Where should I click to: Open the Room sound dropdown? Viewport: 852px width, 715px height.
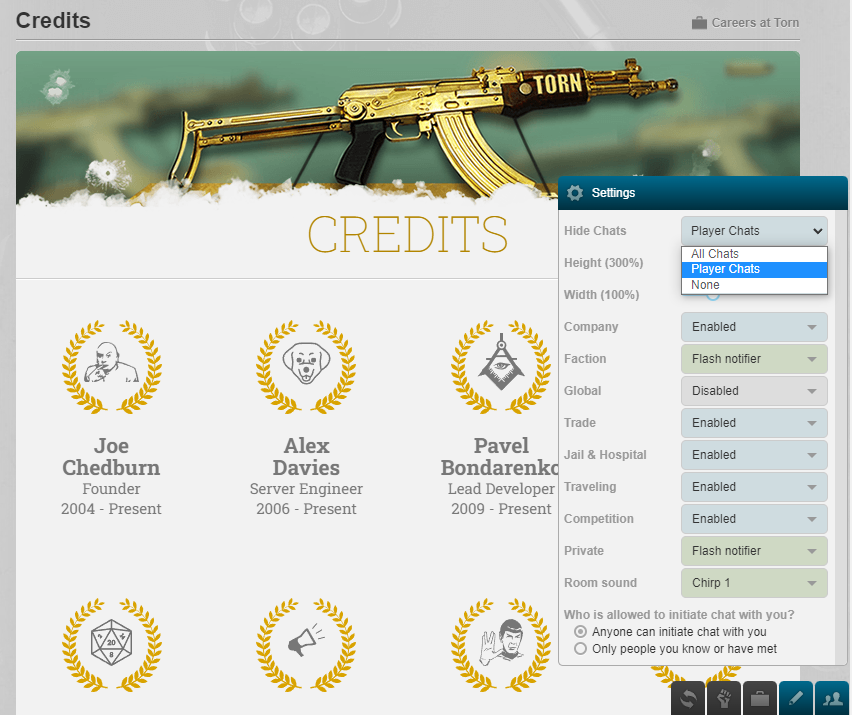[754, 583]
